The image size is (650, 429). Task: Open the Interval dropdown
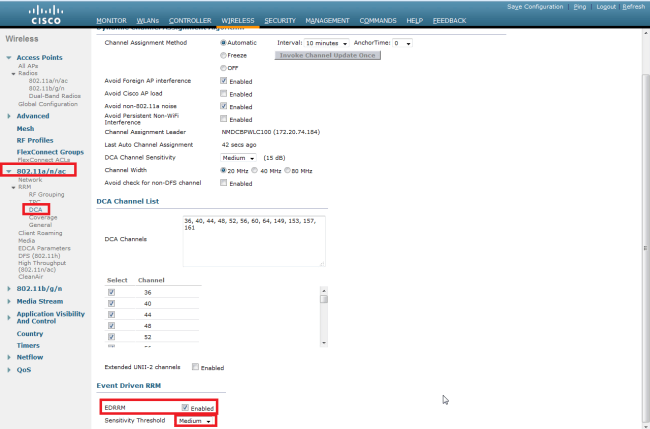click(x=328, y=44)
